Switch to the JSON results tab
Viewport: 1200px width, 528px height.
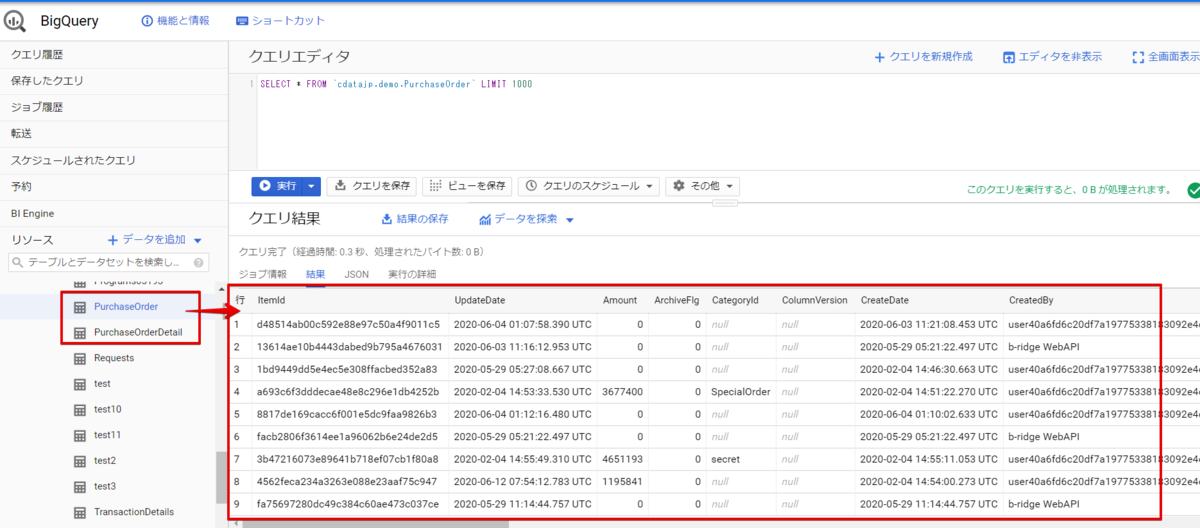coord(357,274)
